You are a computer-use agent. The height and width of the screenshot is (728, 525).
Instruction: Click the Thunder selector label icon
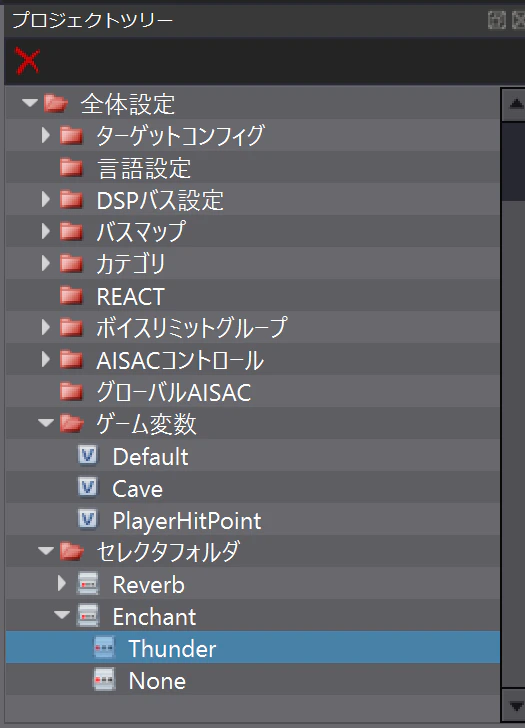(x=104, y=648)
